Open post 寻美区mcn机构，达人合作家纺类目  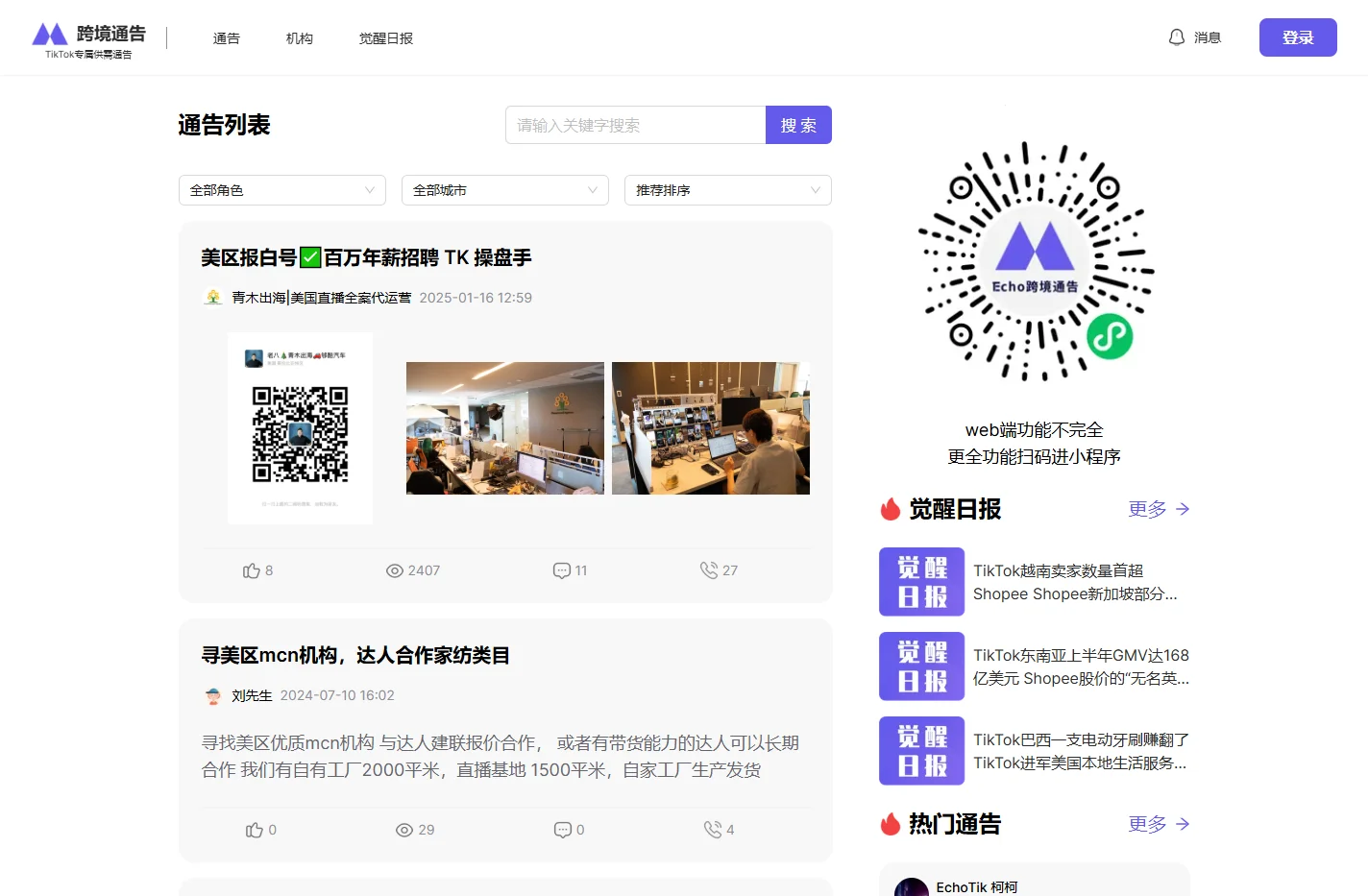click(x=355, y=655)
